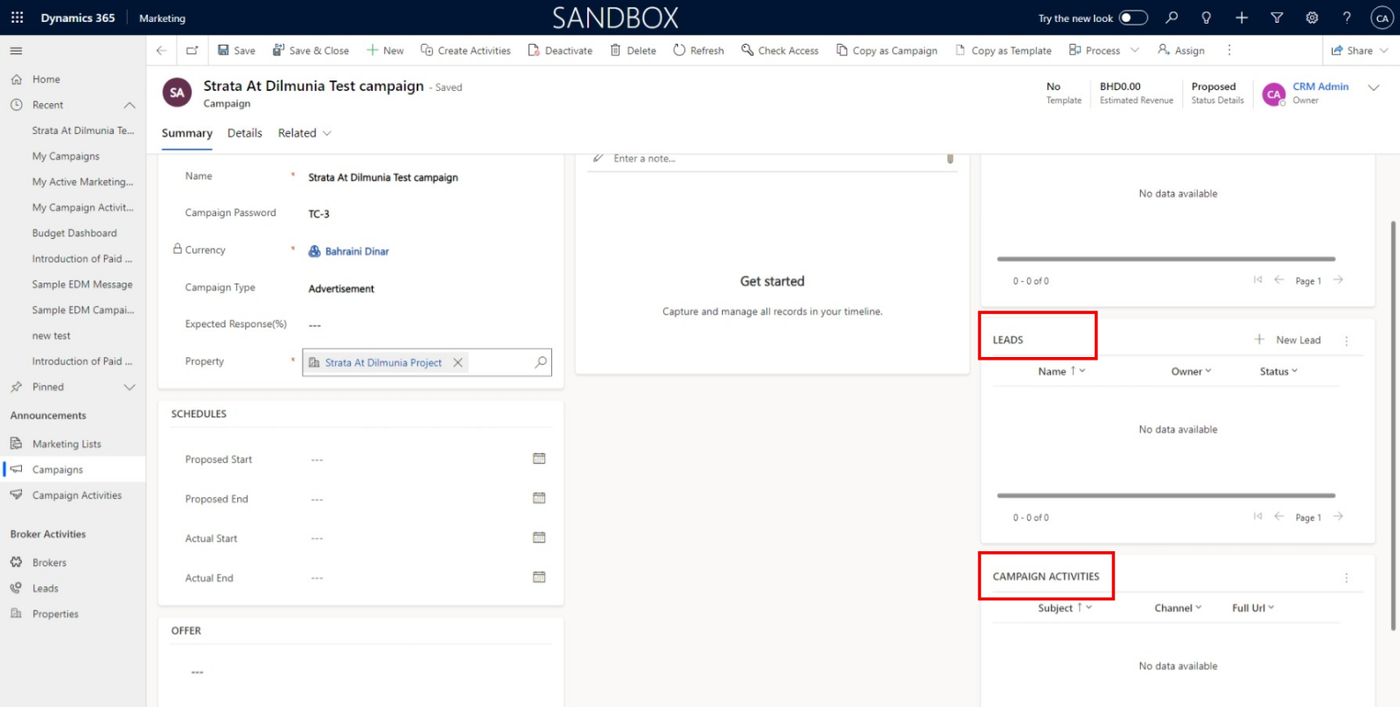Image resolution: width=1400 pixels, height=707 pixels.
Task: Click the search magnifier in top bar
Action: tap(1172, 18)
